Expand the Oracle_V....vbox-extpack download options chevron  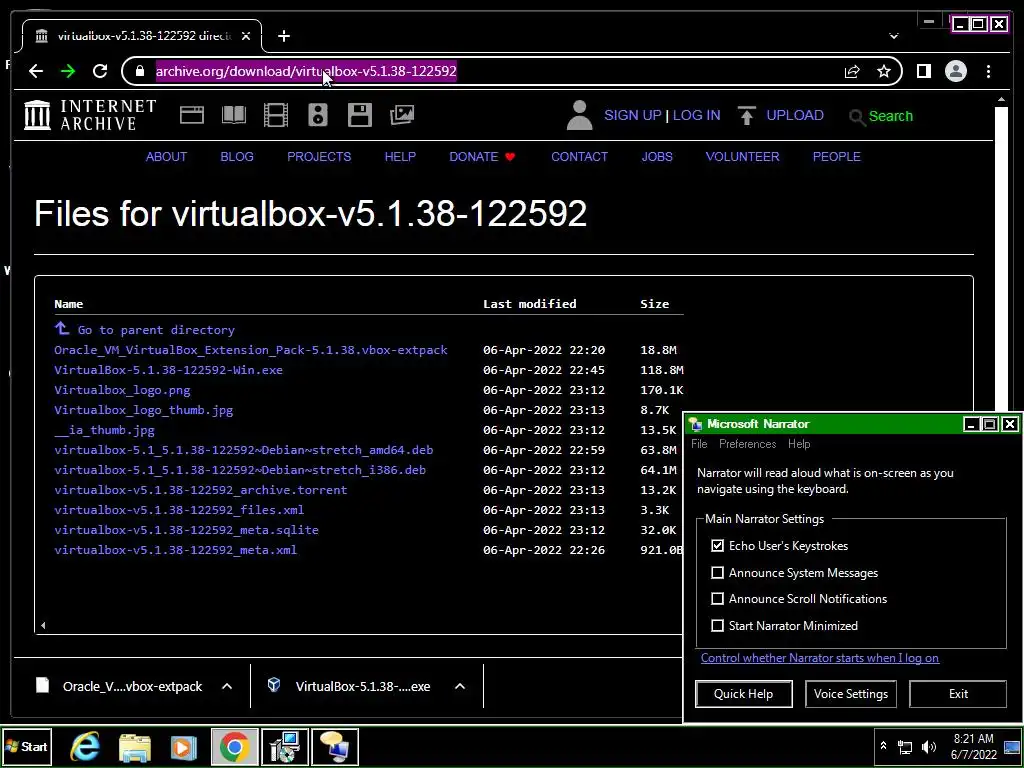click(227, 686)
